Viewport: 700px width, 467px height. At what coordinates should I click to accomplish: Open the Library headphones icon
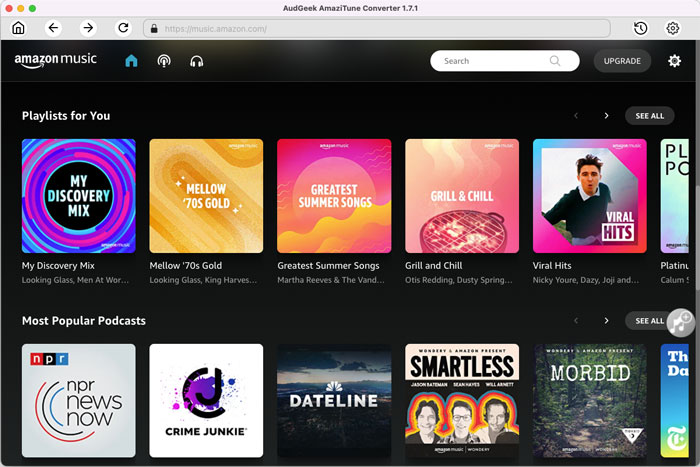click(196, 61)
